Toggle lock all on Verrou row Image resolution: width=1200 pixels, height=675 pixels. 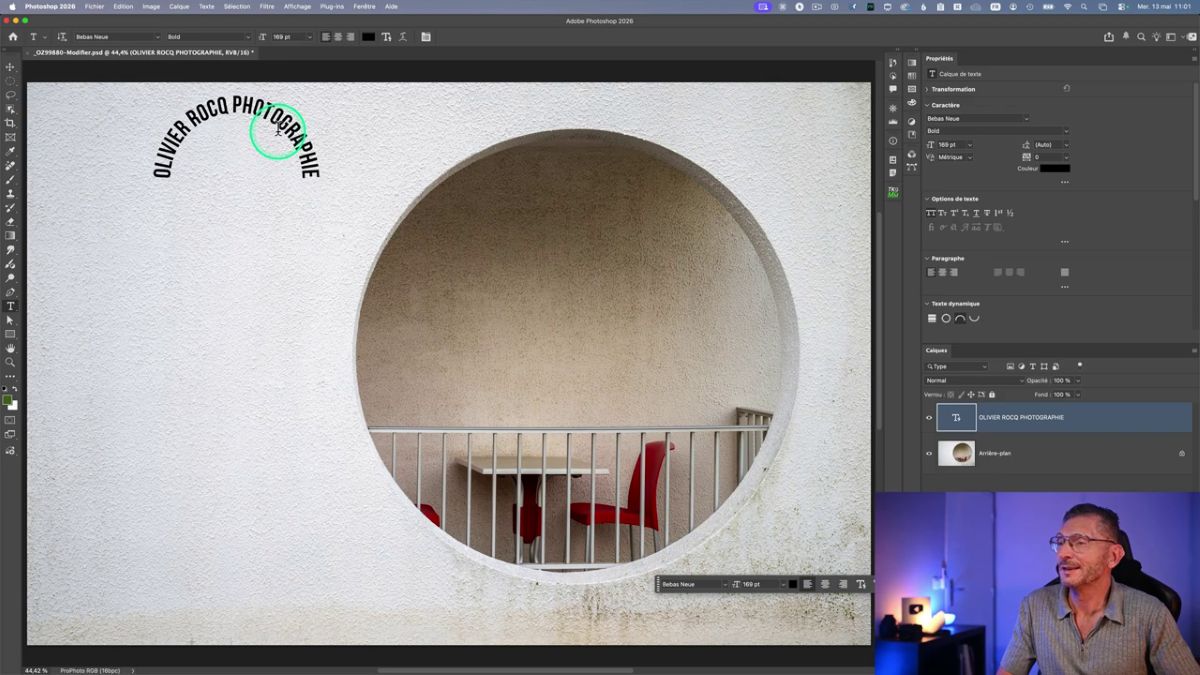pos(991,395)
